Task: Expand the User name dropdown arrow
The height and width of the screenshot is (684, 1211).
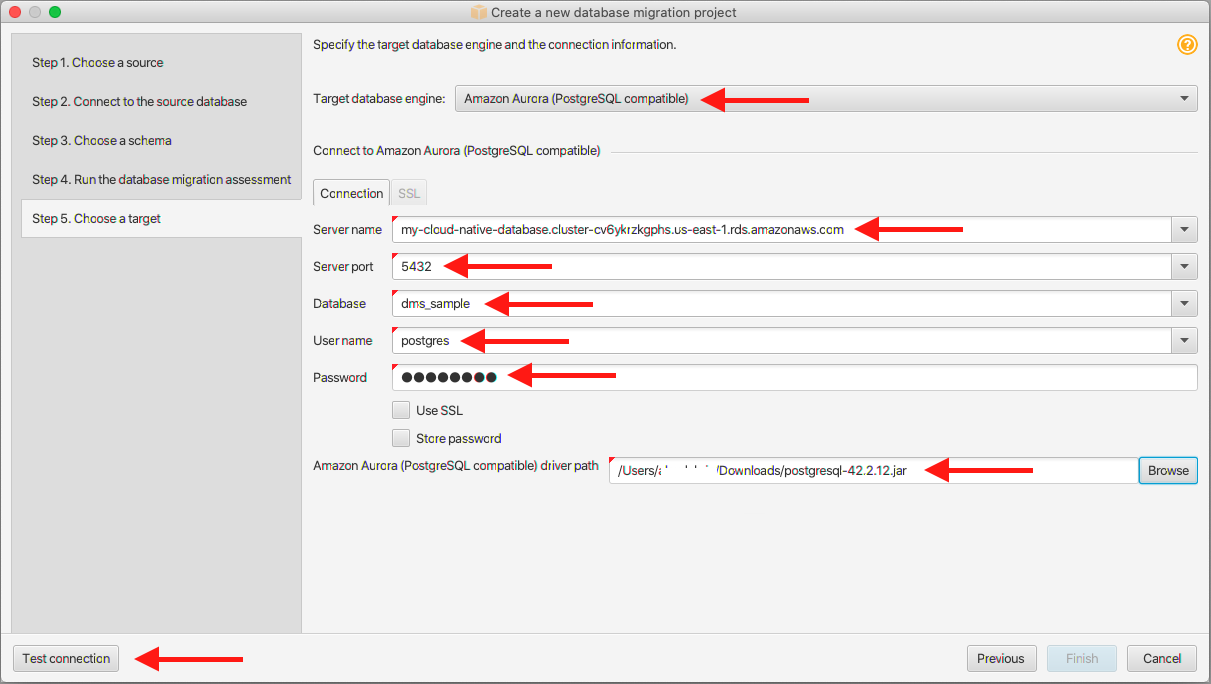Action: 1184,341
